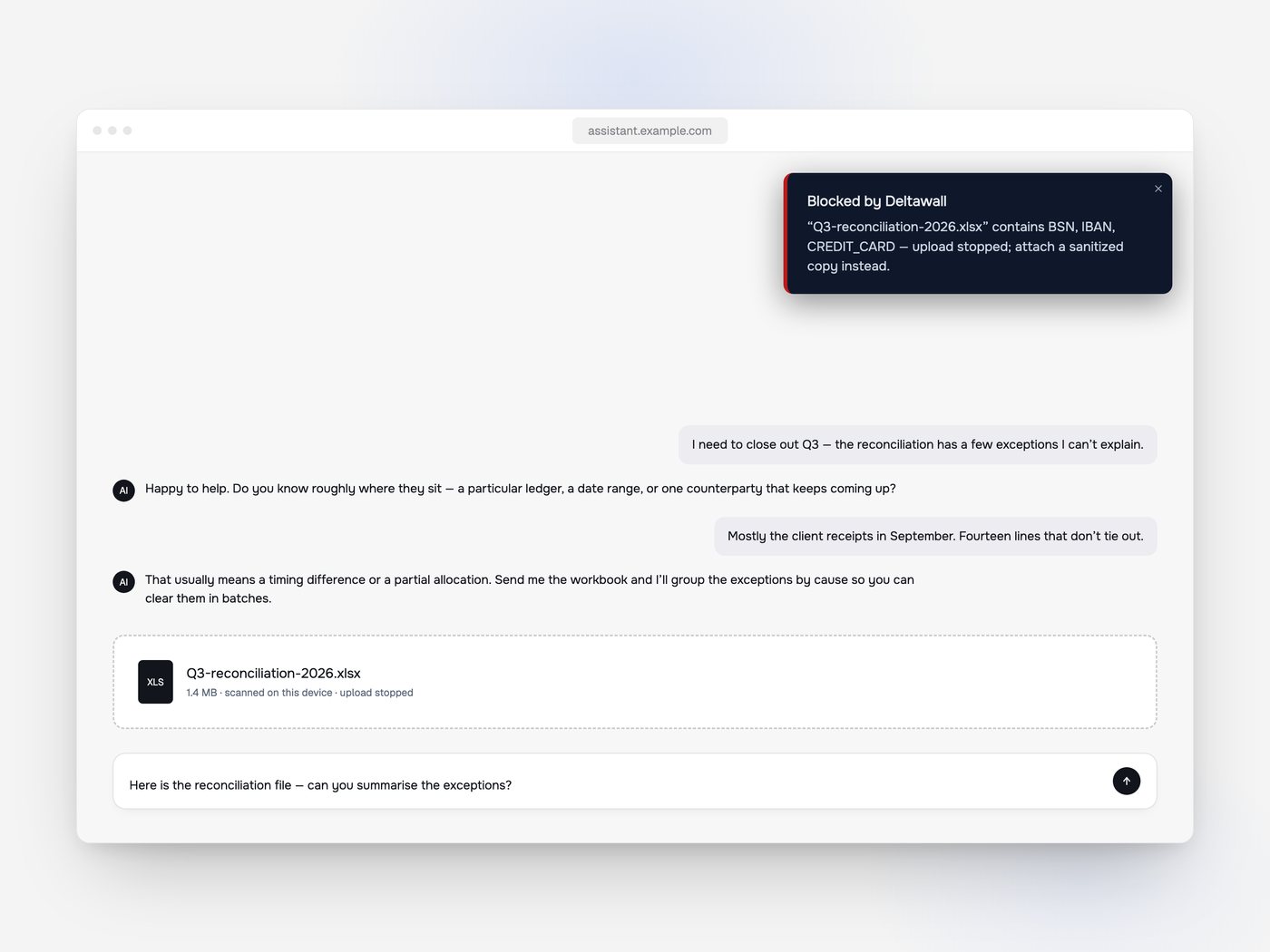Select the Q3-reconciliation-2026.xlsx file name

click(273, 673)
